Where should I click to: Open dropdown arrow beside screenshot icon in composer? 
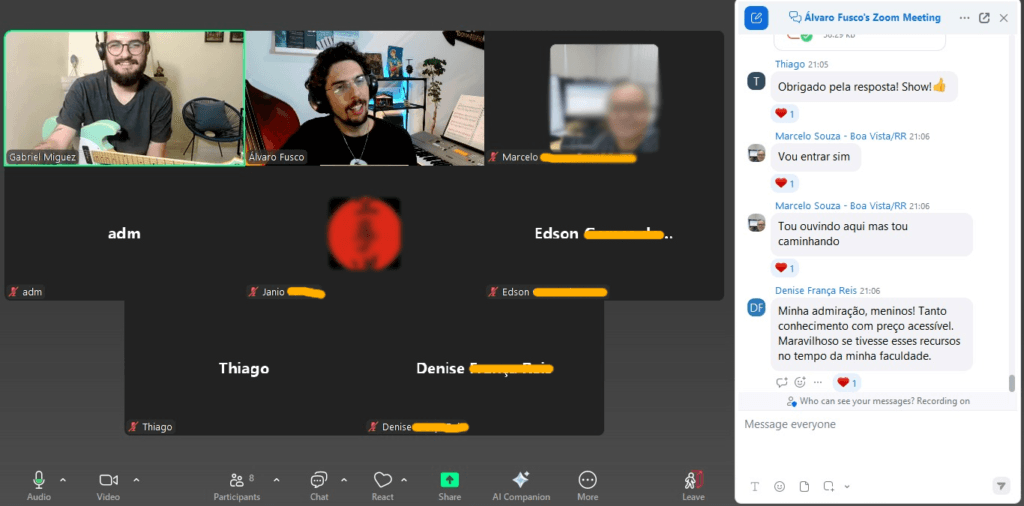(x=847, y=487)
